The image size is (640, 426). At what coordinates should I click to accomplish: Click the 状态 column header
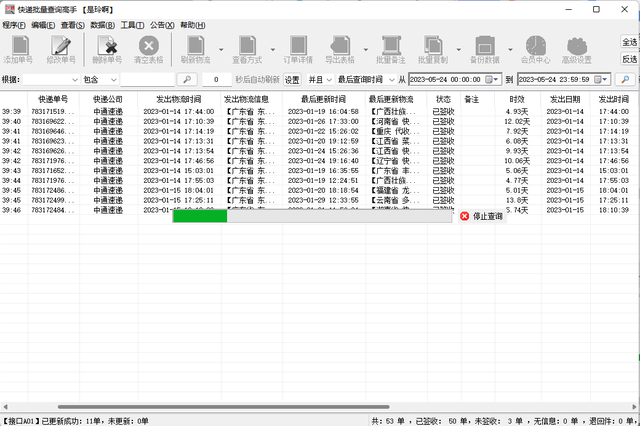(x=444, y=99)
